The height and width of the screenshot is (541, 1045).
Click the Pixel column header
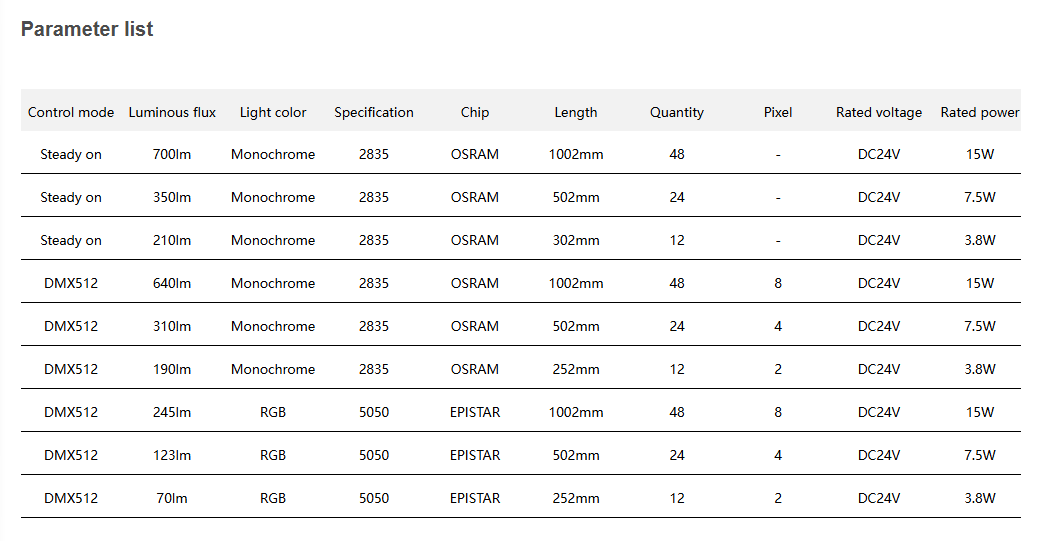pos(778,112)
